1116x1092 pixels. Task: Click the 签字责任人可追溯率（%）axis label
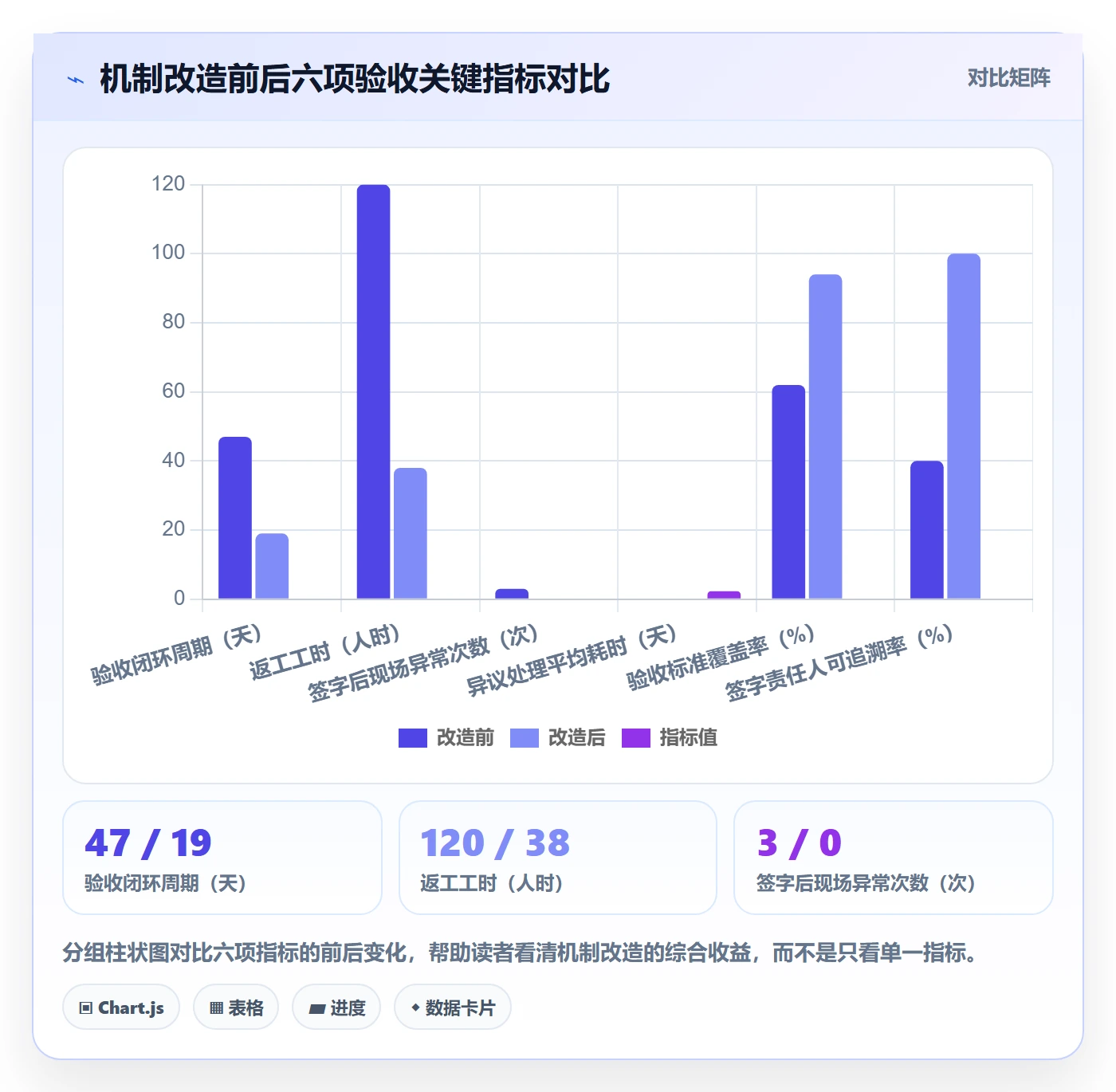[839, 664]
